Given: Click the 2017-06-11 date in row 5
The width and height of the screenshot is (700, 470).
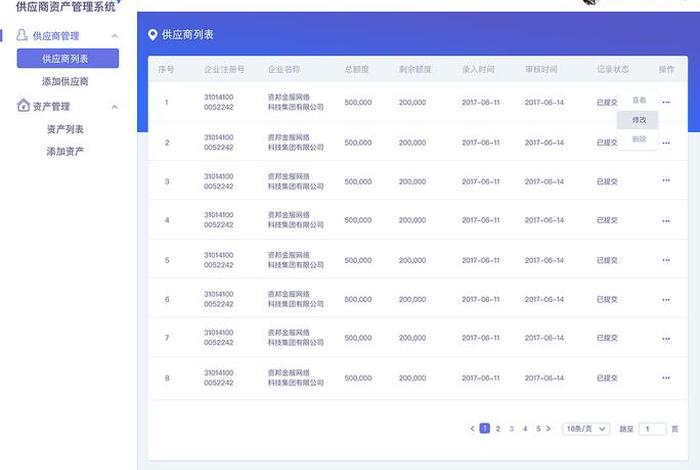Looking at the screenshot, I should (481, 260).
